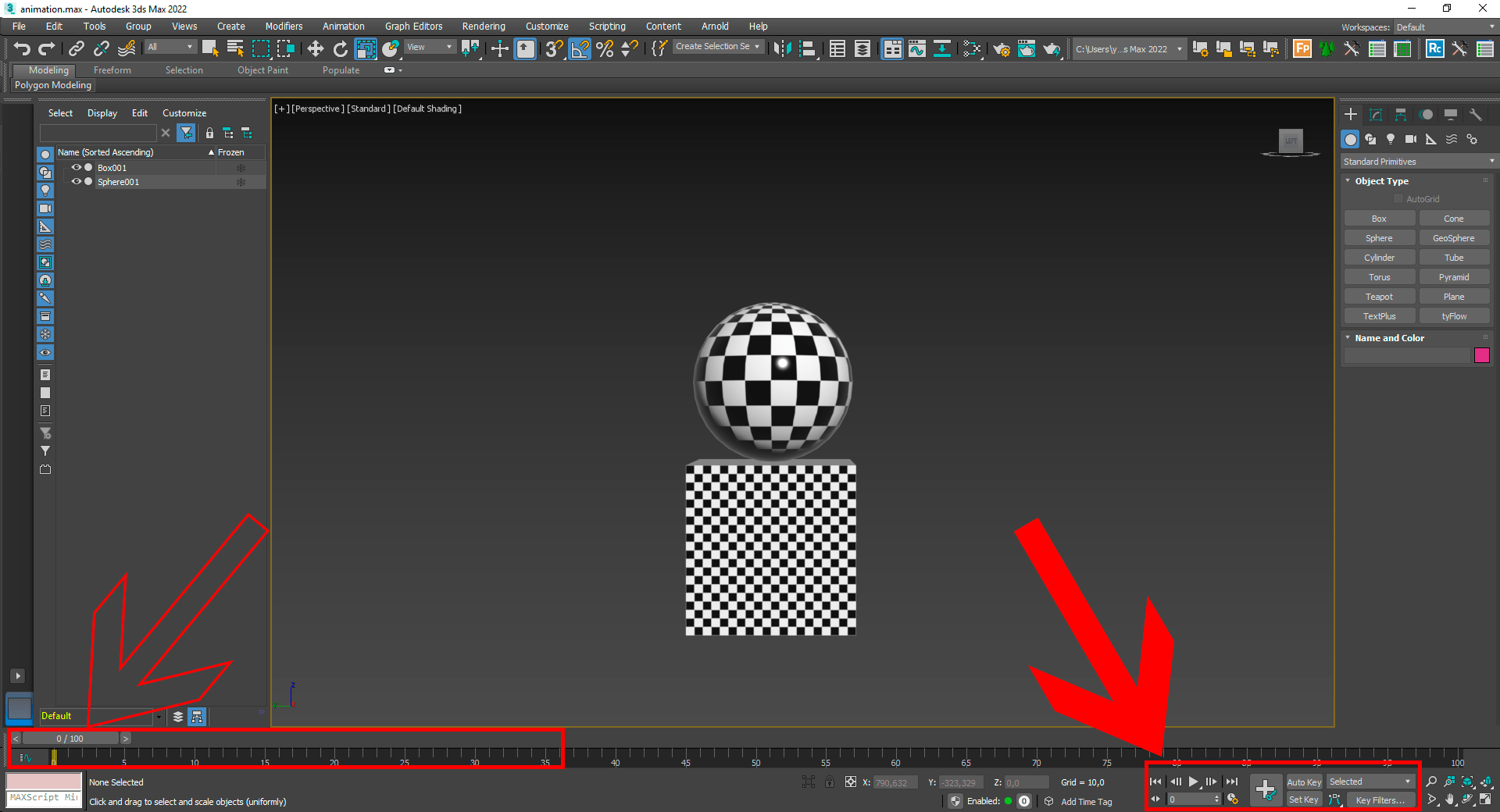Viewport: 1500px width, 812px height.
Task: Select the Select and Move tool
Action: 316,48
